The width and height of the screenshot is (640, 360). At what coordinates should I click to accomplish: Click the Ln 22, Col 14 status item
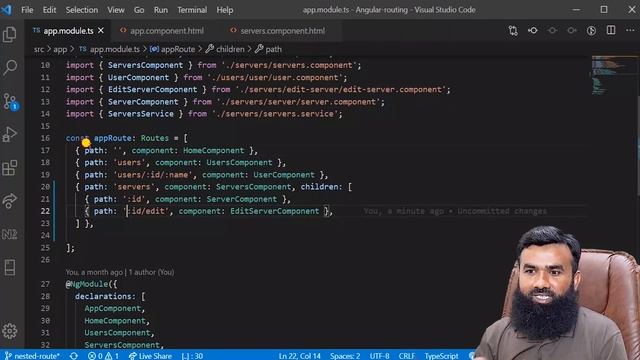coord(299,356)
